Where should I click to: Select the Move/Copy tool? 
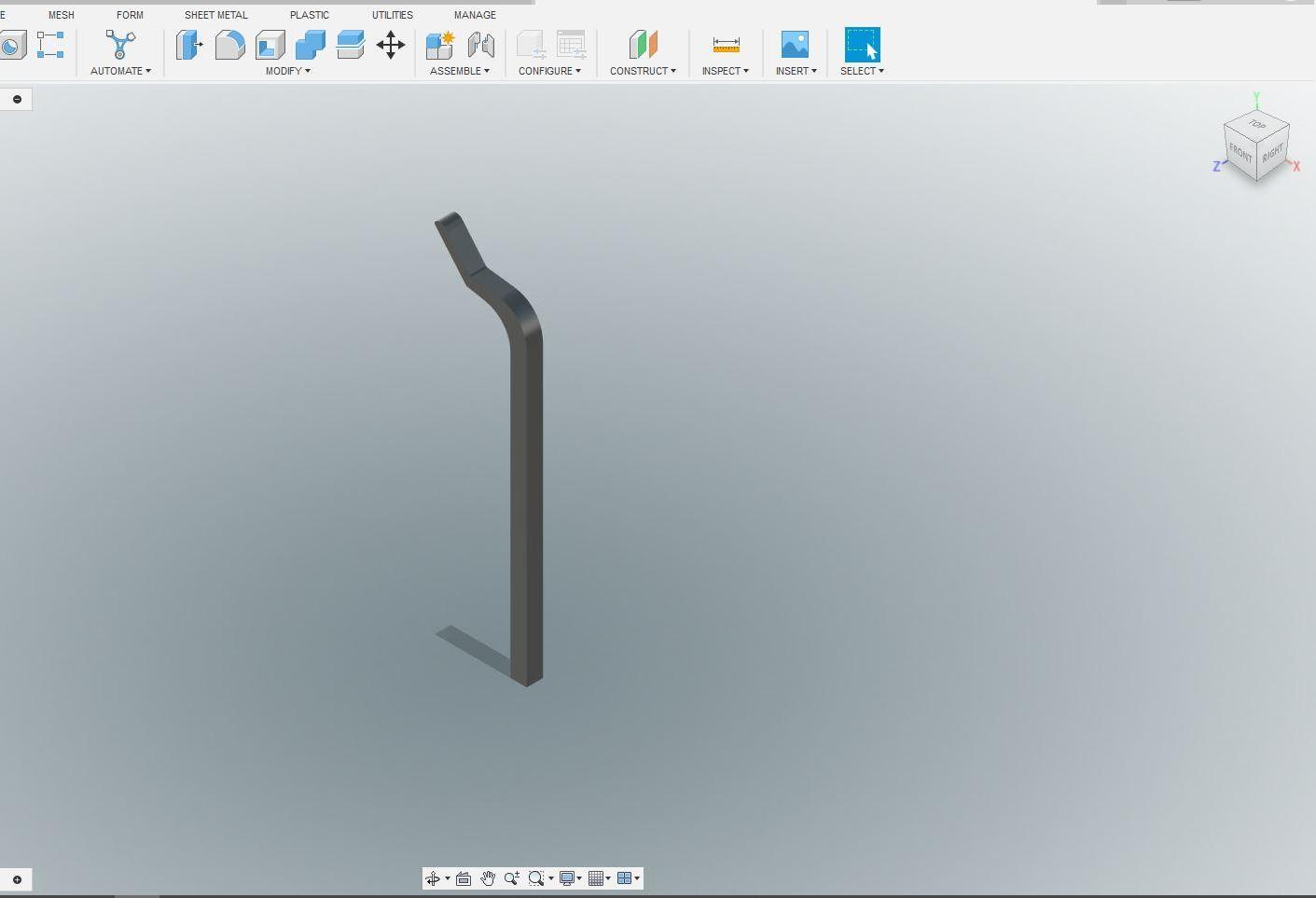click(390, 44)
